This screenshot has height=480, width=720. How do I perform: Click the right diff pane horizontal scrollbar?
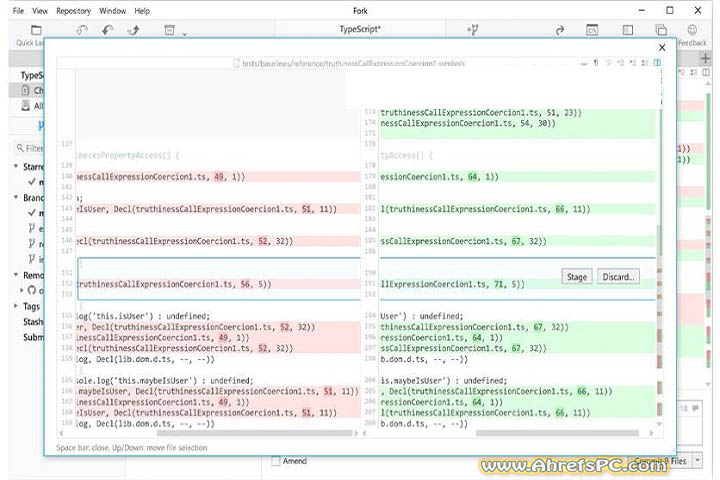point(557,433)
